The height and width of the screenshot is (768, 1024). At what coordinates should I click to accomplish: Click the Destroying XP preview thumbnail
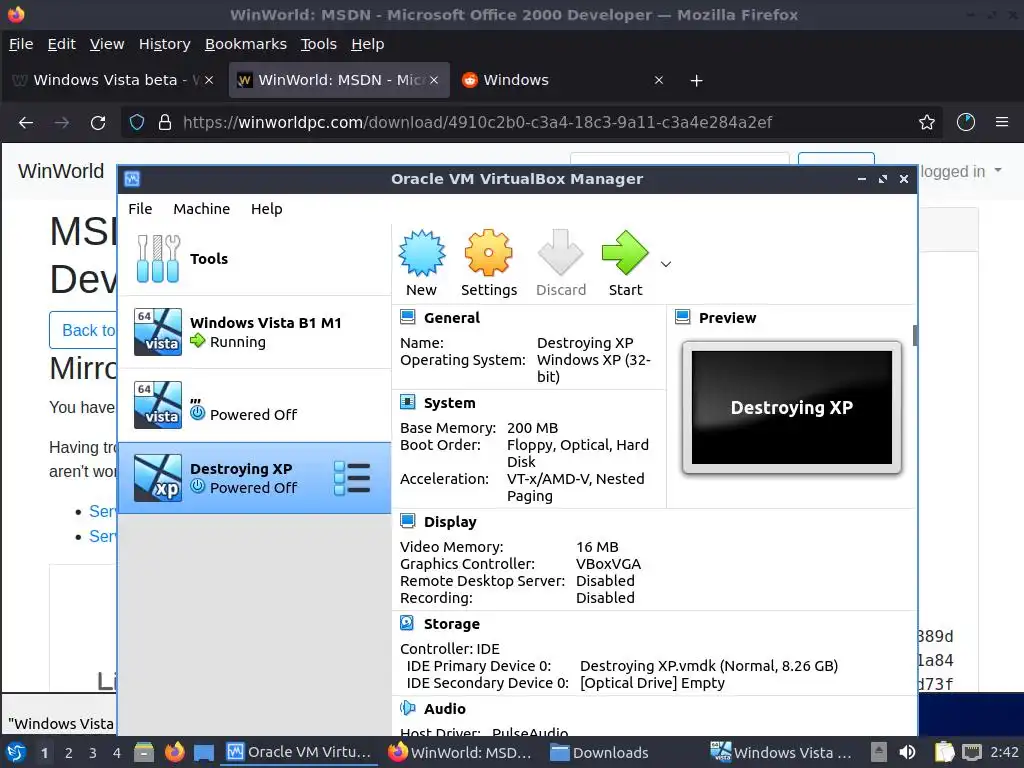click(x=792, y=408)
